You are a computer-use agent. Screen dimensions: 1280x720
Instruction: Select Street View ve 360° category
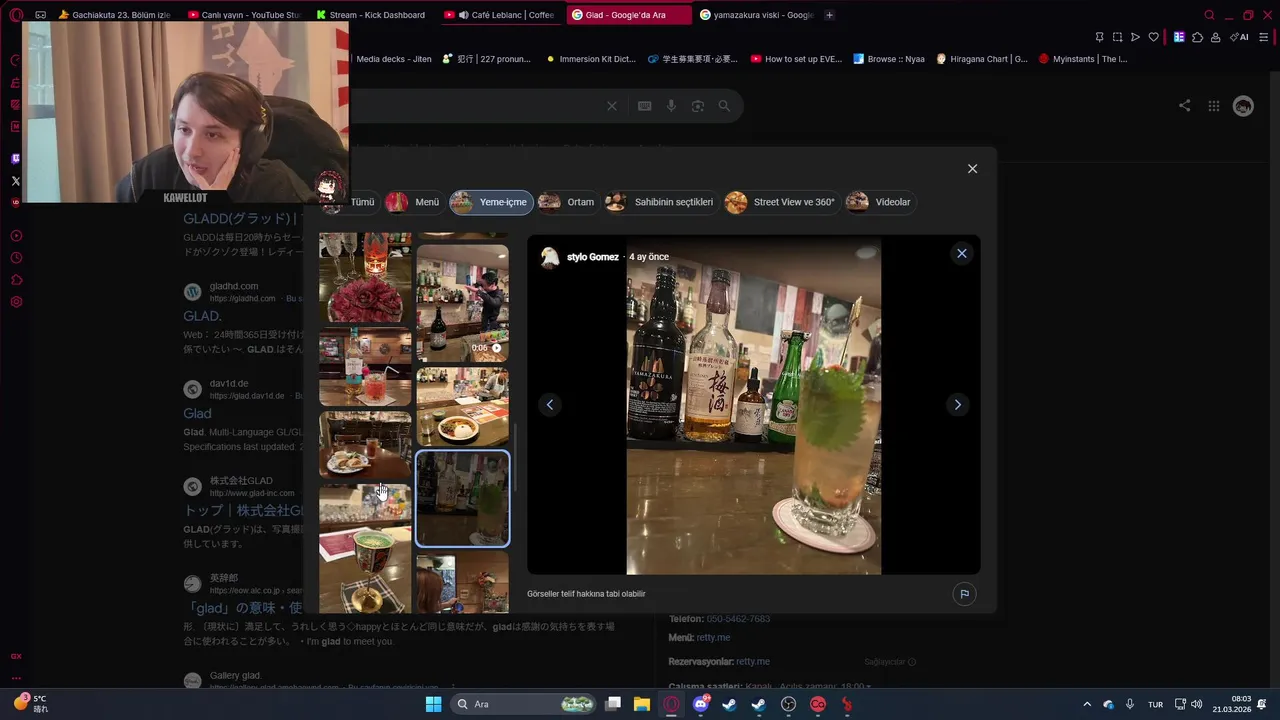pos(781,202)
